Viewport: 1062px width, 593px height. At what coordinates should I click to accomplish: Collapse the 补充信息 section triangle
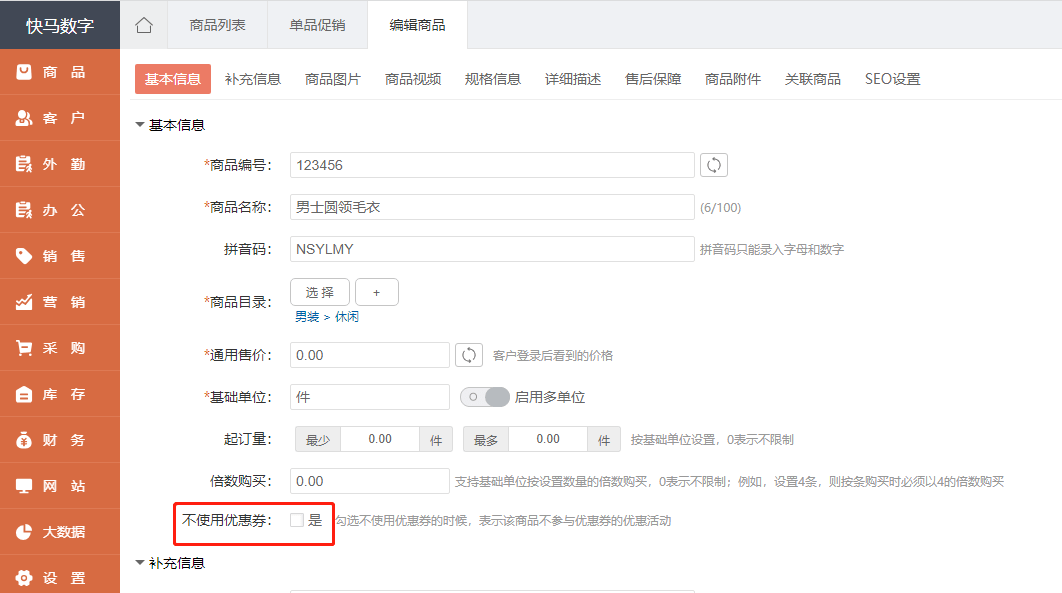point(140,563)
